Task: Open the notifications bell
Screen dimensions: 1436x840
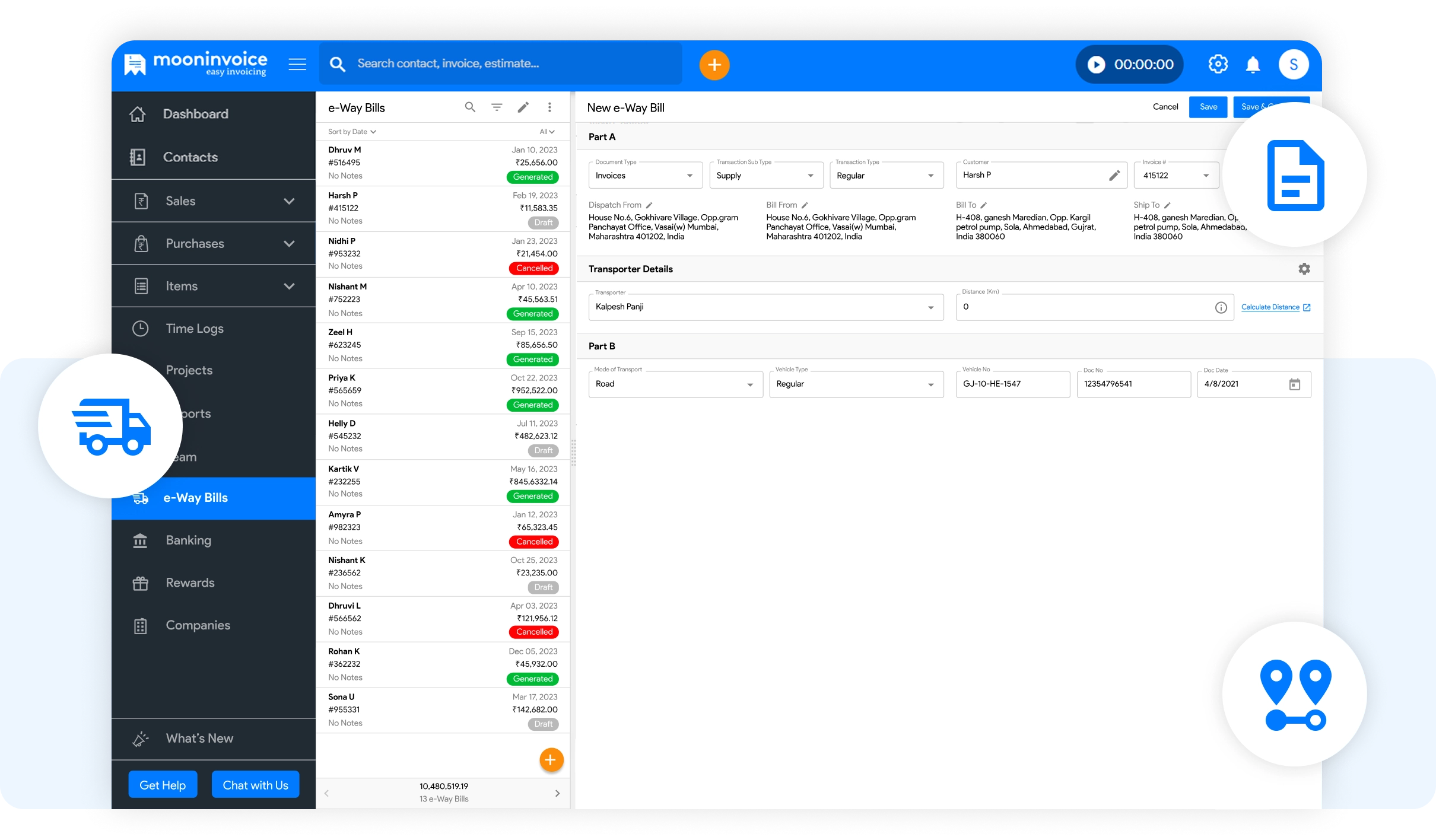Action: (x=1253, y=65)
